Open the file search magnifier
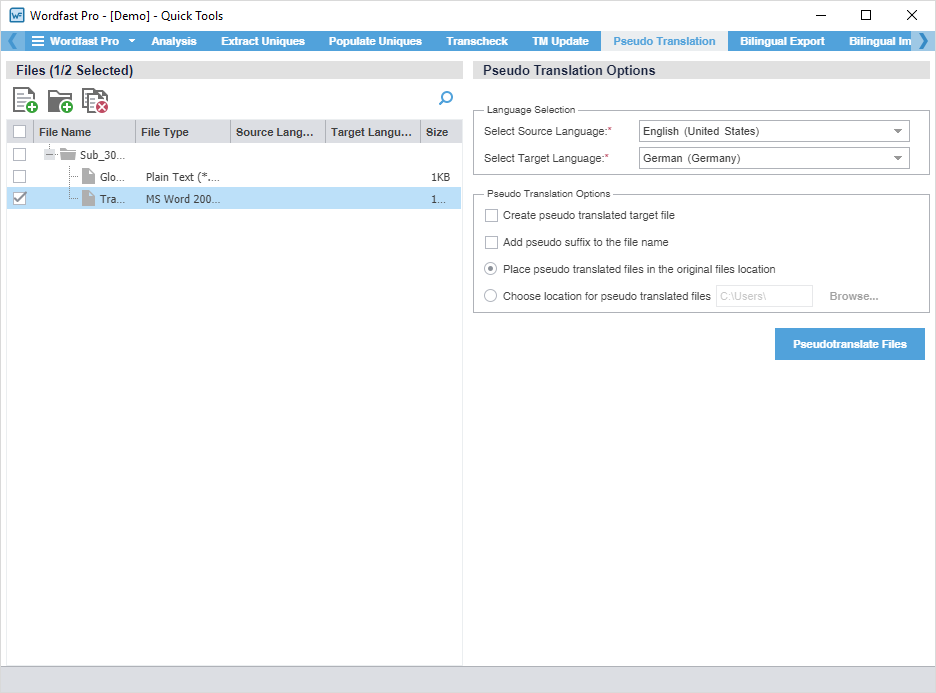The image size is (936, 693). click(446, 98)
